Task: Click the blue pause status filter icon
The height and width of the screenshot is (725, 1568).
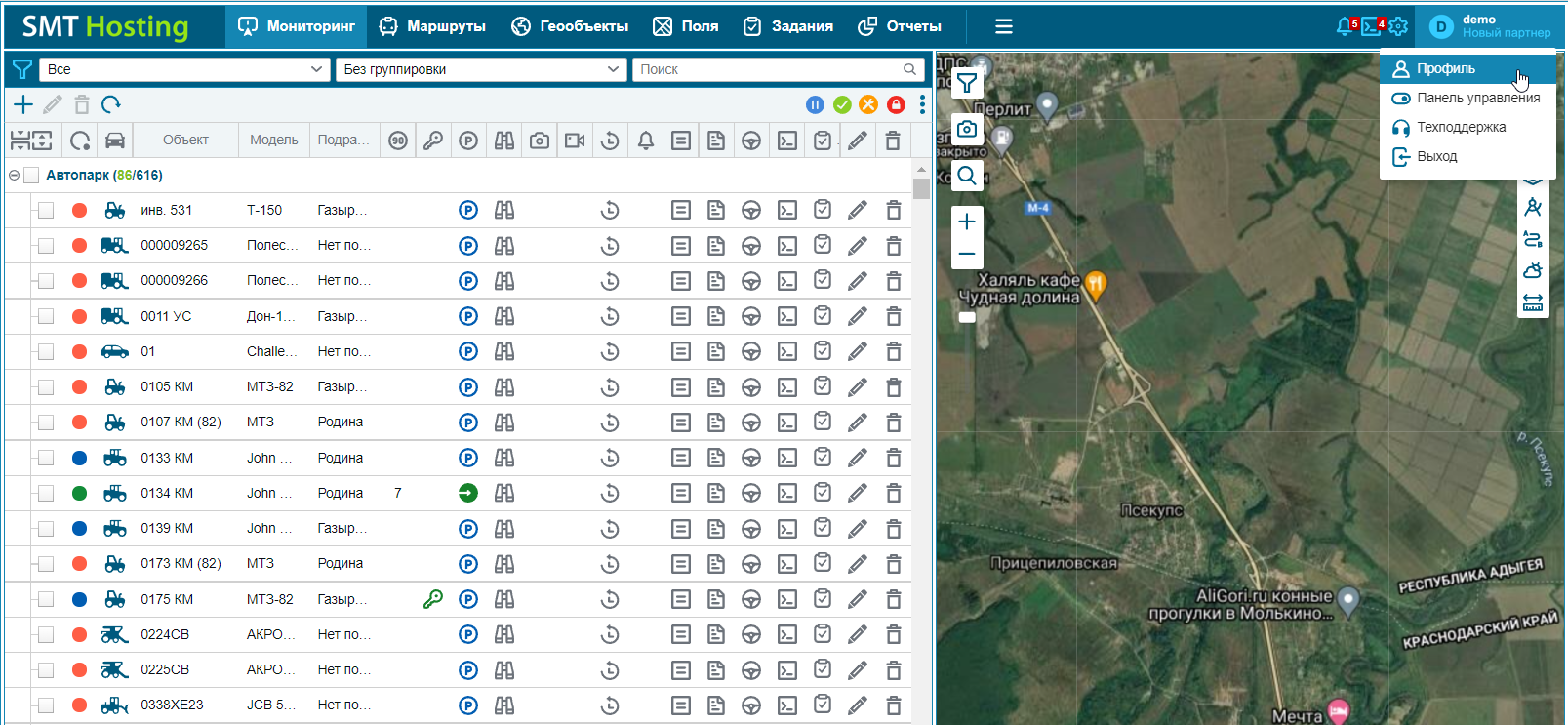Action: (815, 104)
